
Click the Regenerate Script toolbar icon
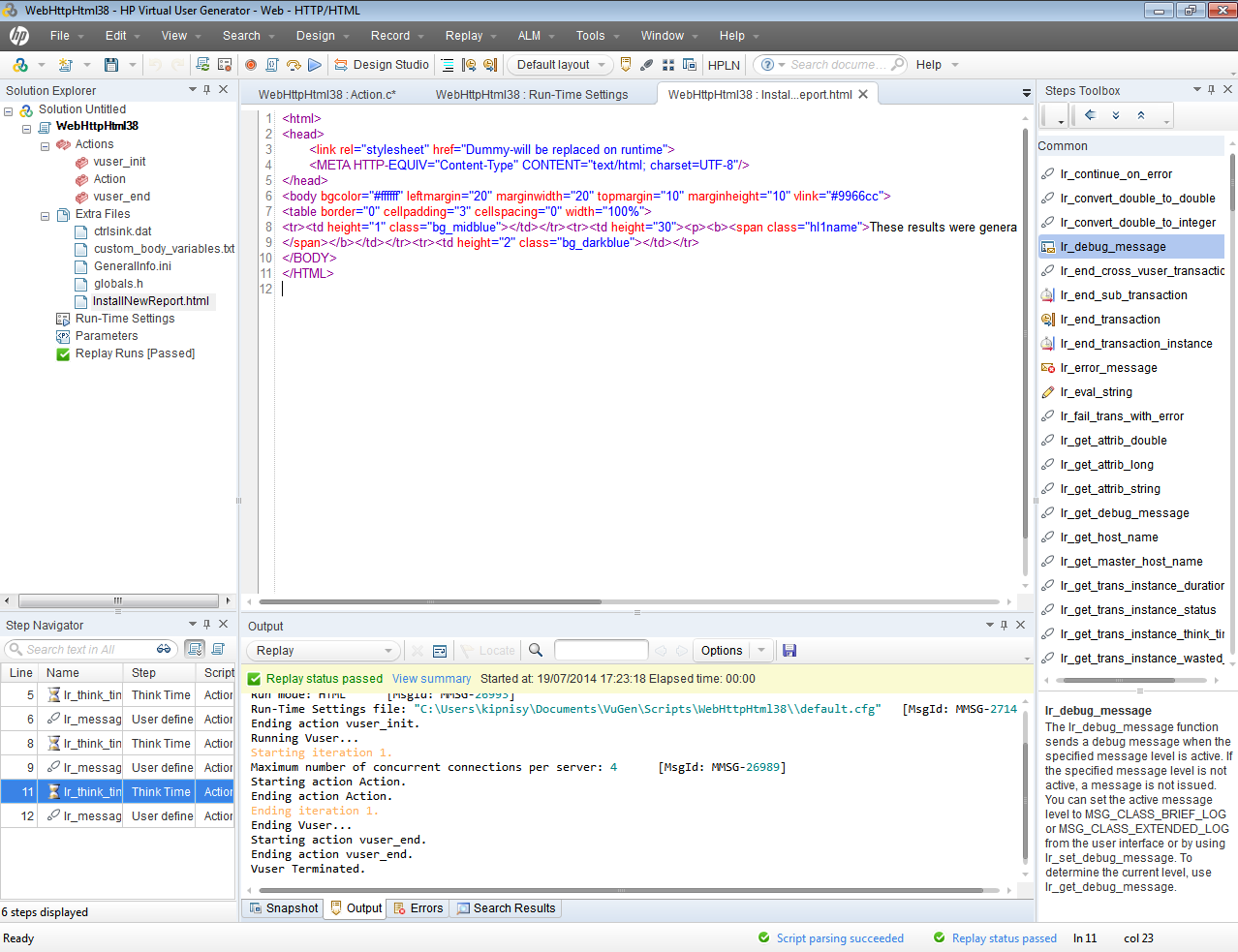point(202,65)
